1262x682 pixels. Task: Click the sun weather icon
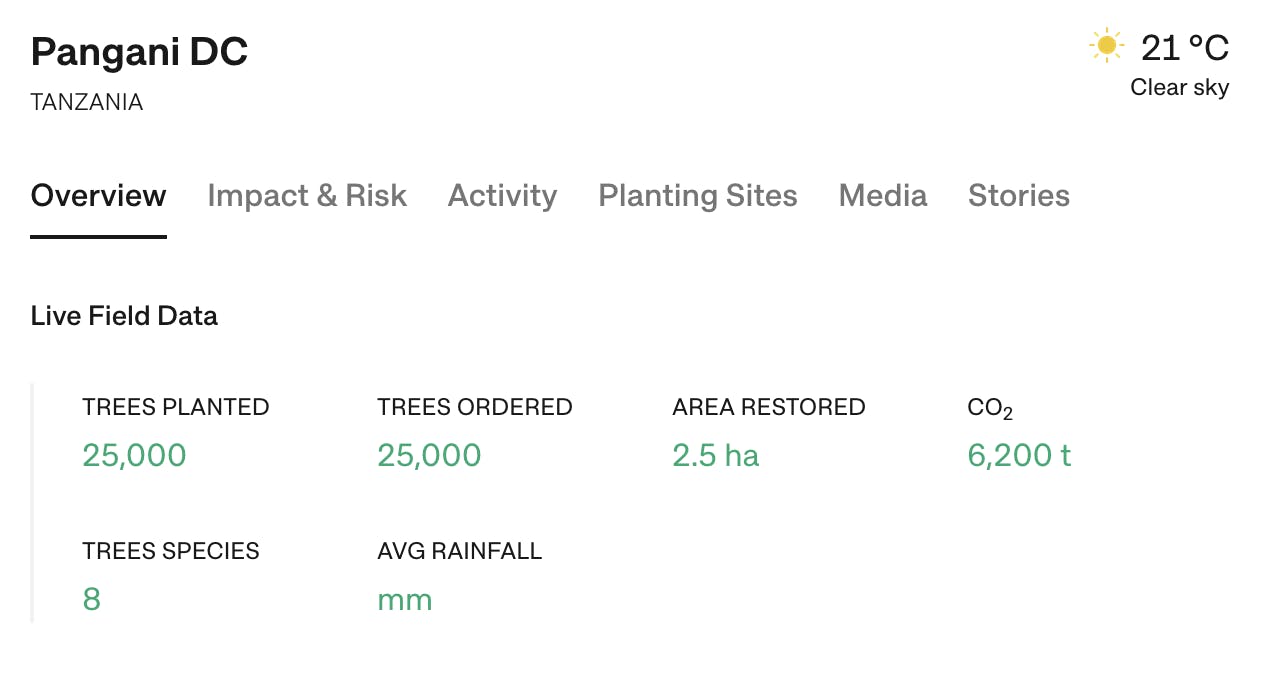click(1106, 46)
